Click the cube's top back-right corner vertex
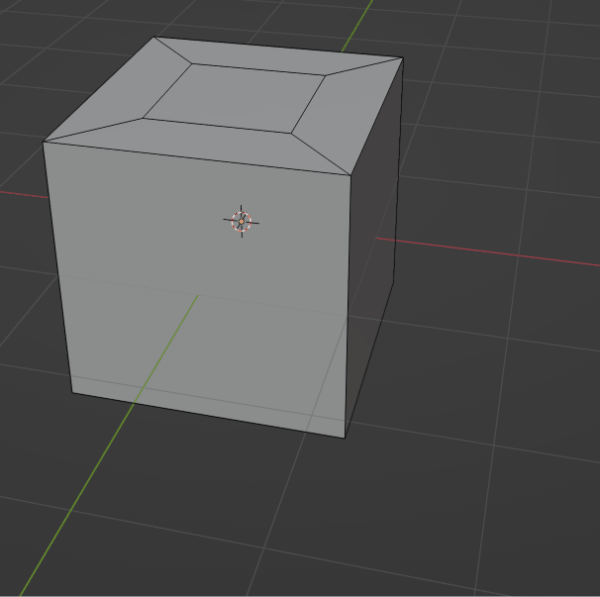Image resolution: width=600 pixels, height=597 pixels. click(402, 57)
